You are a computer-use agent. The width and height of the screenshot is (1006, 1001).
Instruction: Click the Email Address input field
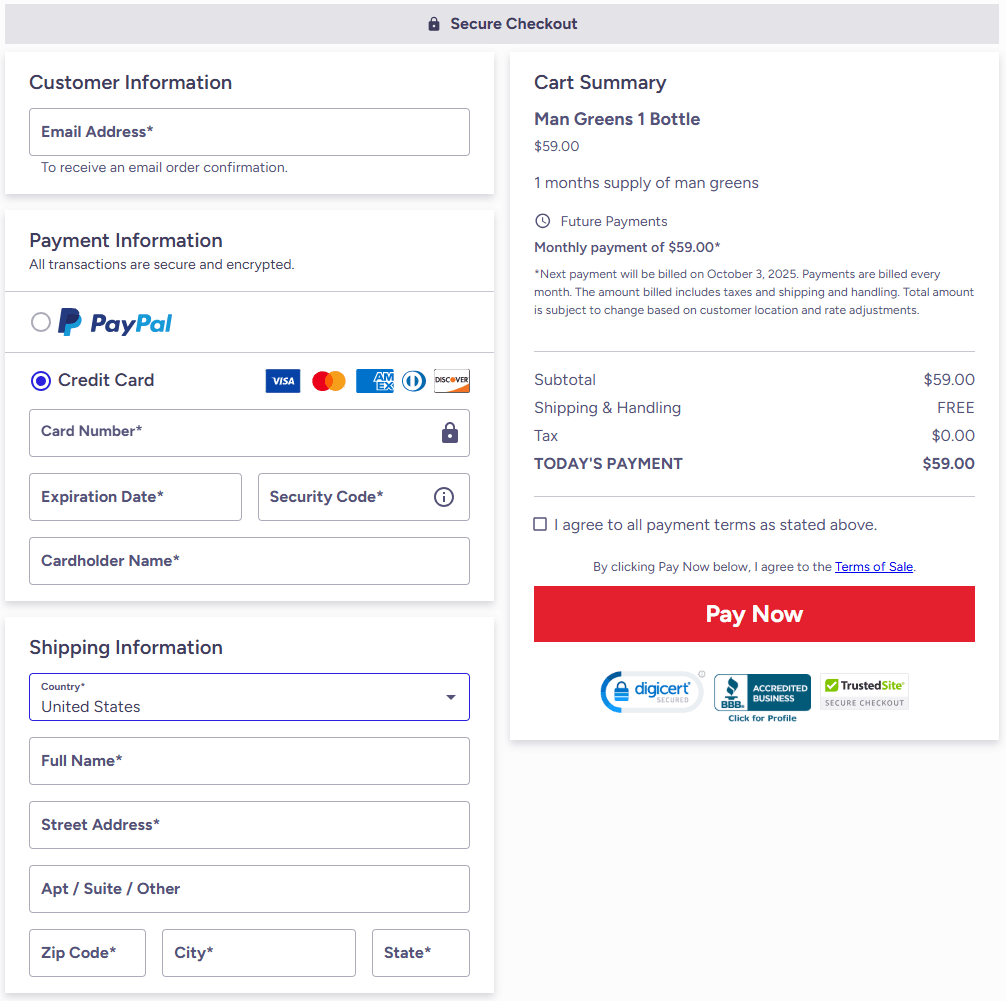249,132
